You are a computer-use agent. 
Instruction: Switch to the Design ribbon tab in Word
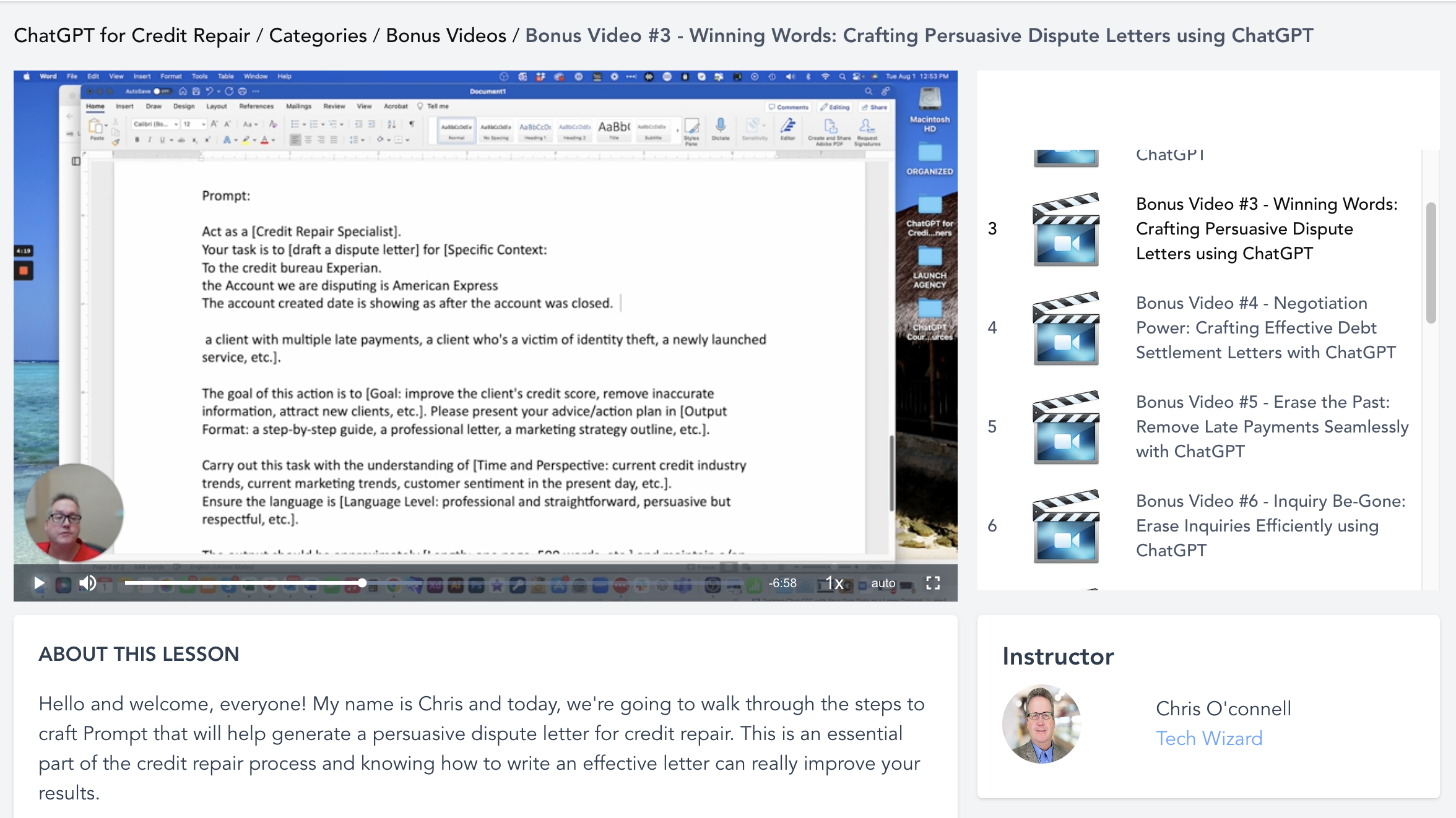point(183,106)
